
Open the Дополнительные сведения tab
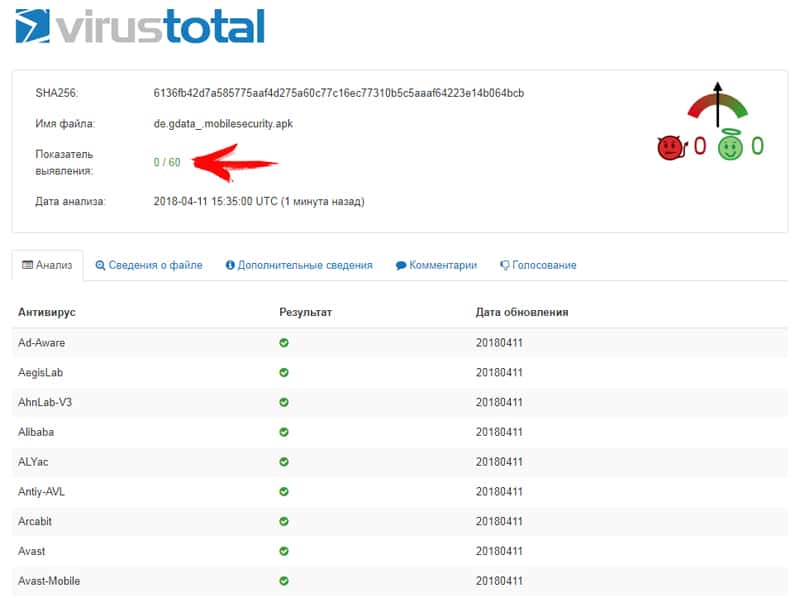pyautogui.click(x=299, y=265)
